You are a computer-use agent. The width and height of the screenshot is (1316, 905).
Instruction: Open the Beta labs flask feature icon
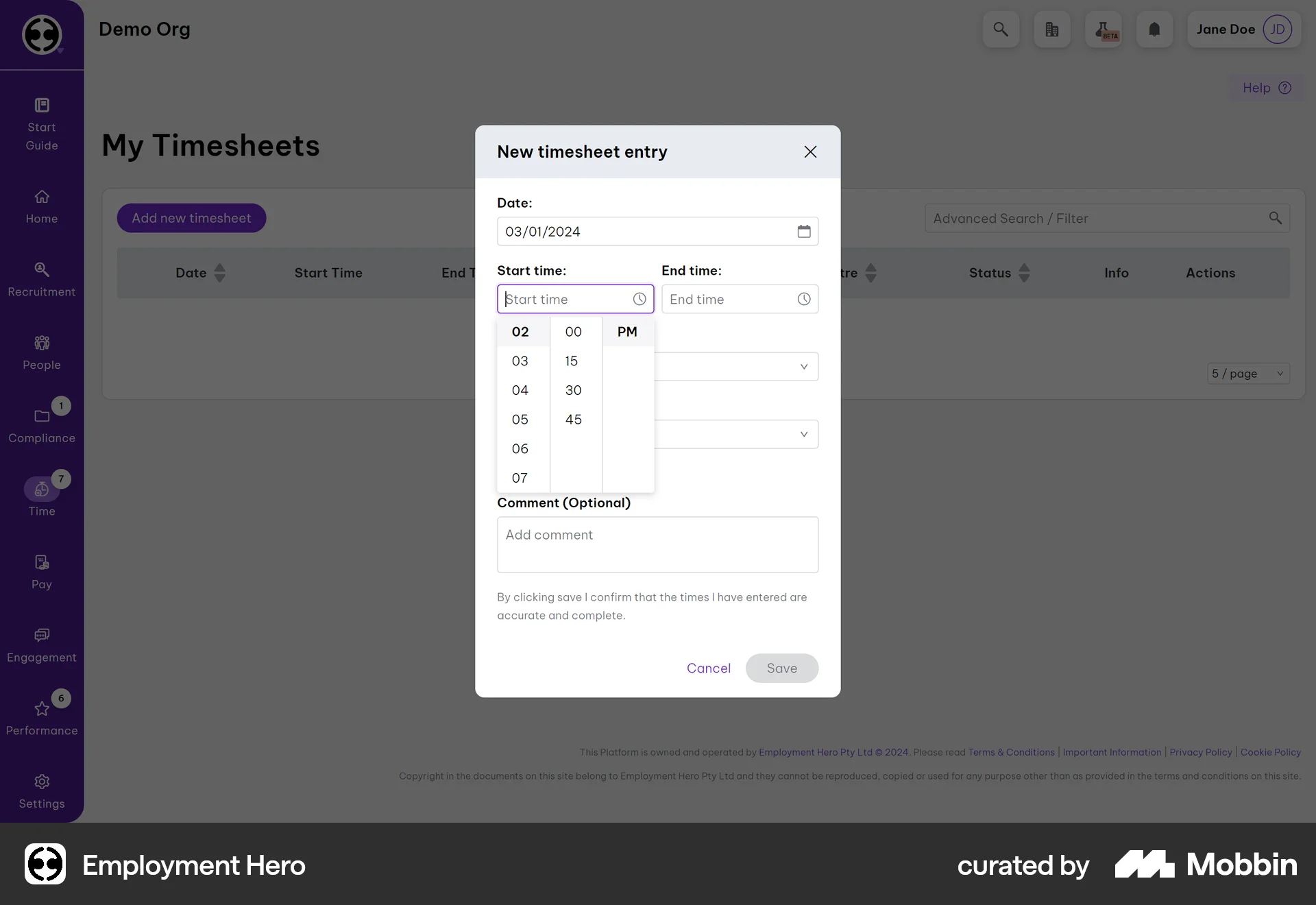[1104, 29]
